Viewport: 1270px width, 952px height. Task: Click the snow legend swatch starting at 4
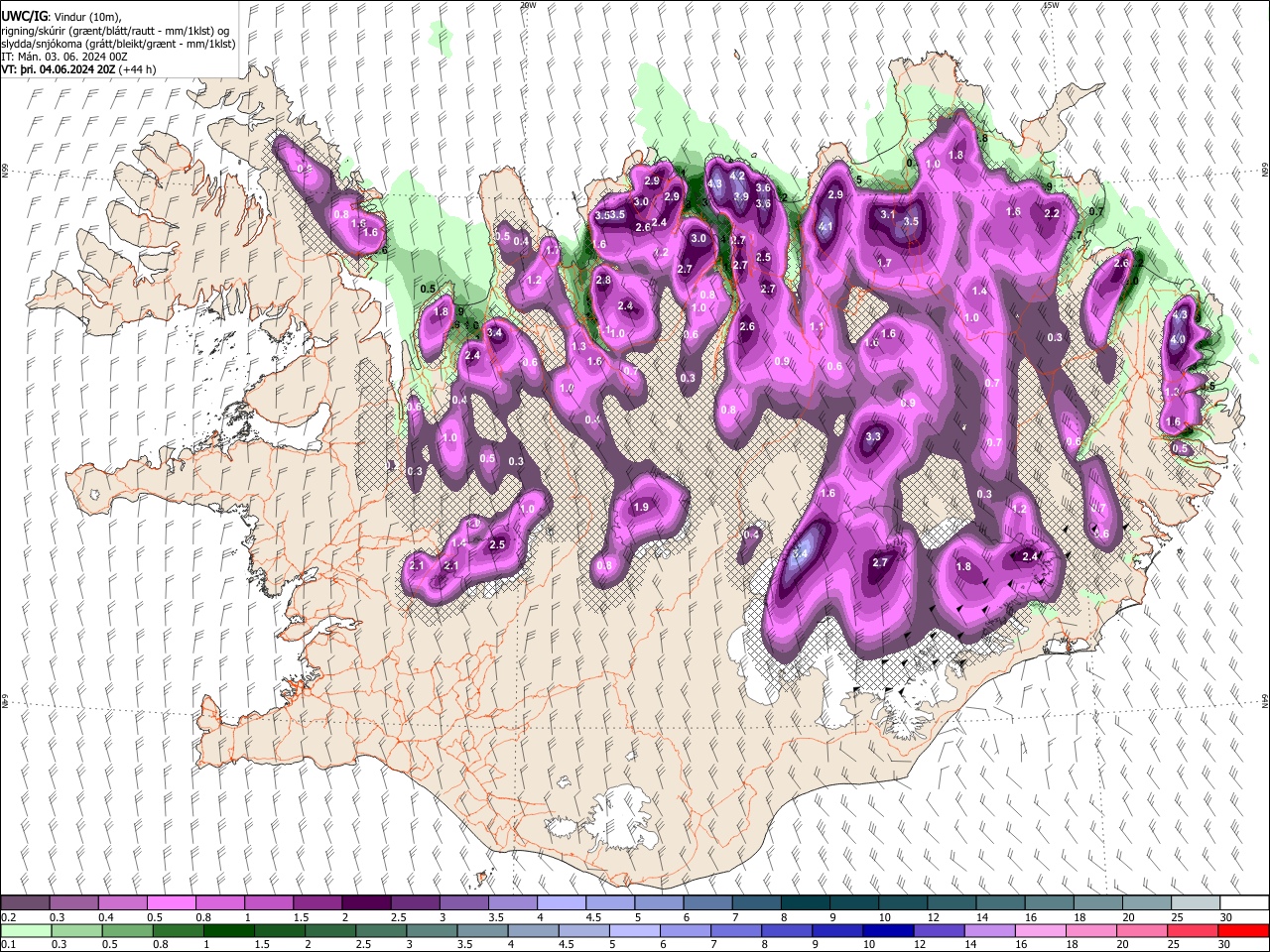coord(561,903)
